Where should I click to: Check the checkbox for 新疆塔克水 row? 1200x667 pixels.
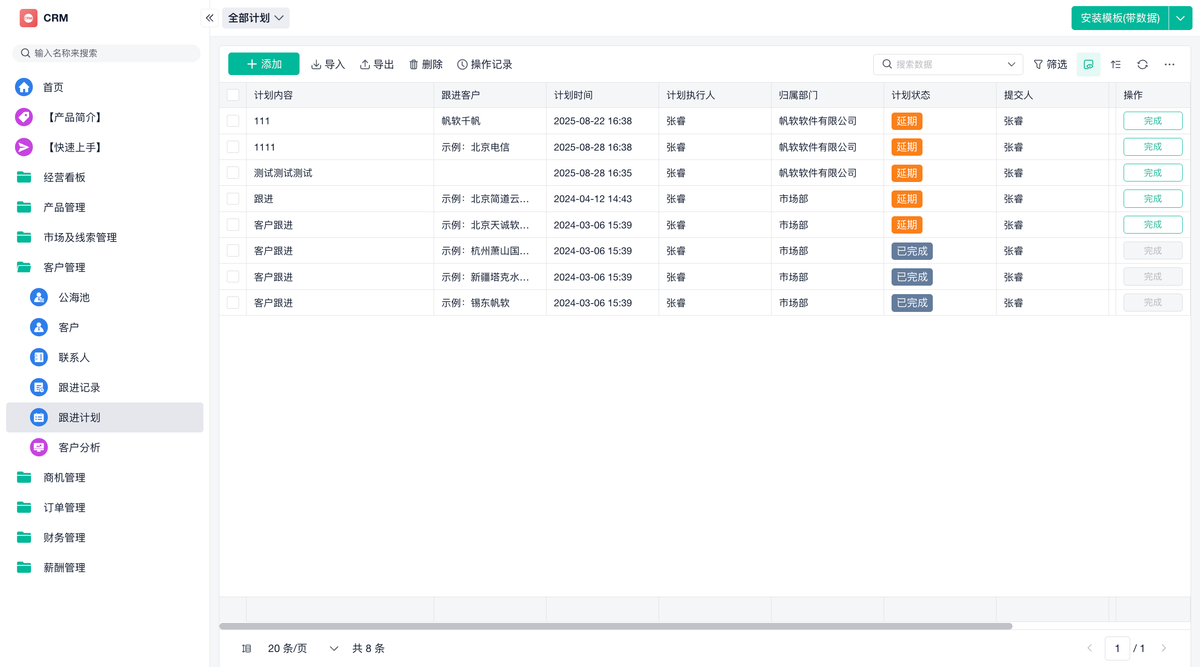click(x=233, y=277)
